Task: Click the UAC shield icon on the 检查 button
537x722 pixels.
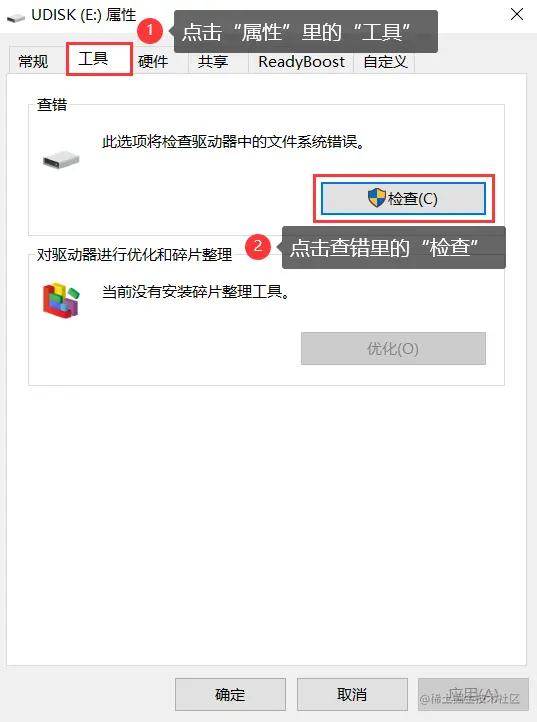Action: [x=376, y=198]
